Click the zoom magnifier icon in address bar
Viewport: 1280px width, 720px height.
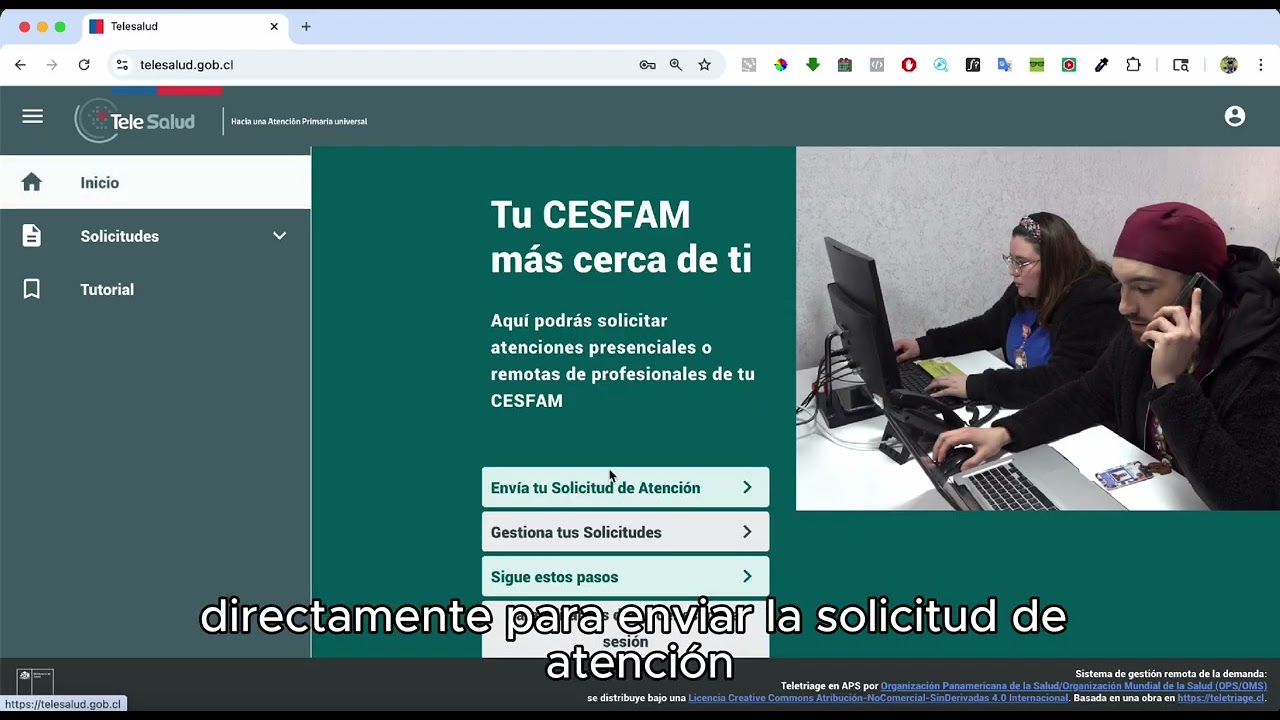pyautogui.click(x=676, y=65)
